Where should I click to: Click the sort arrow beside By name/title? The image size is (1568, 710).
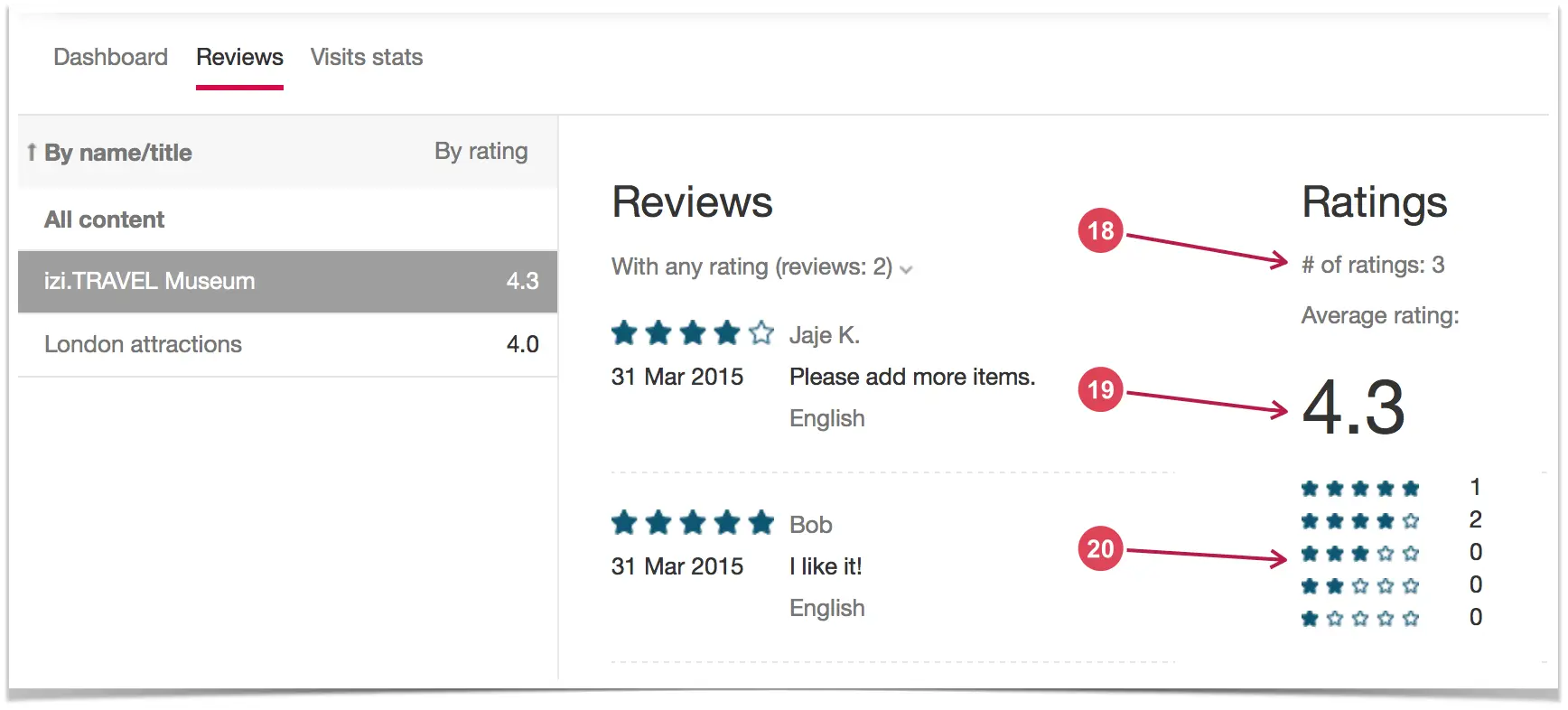pyautogui.click(x=32, y=152)
